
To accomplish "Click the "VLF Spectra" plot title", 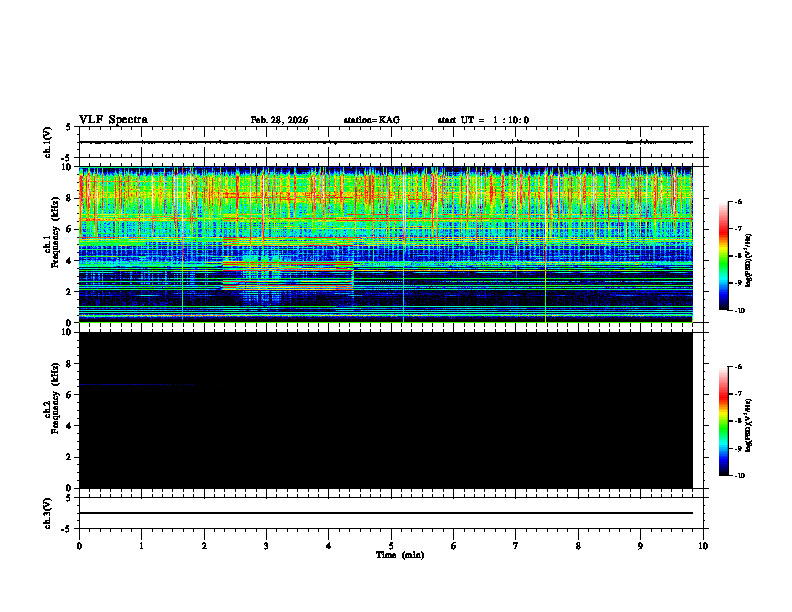I will (113, 120).
